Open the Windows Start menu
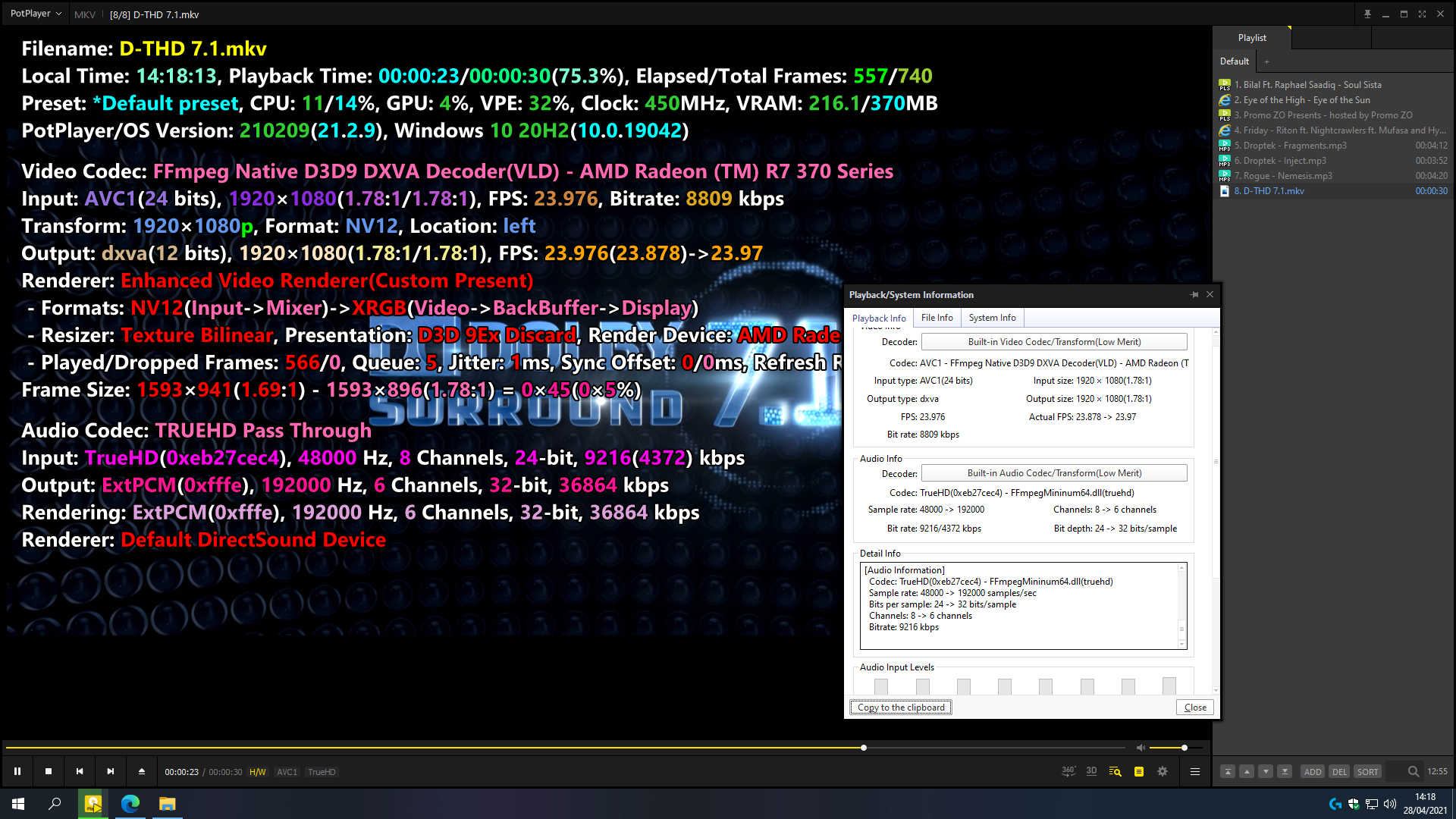 click(x=18, y=803)
